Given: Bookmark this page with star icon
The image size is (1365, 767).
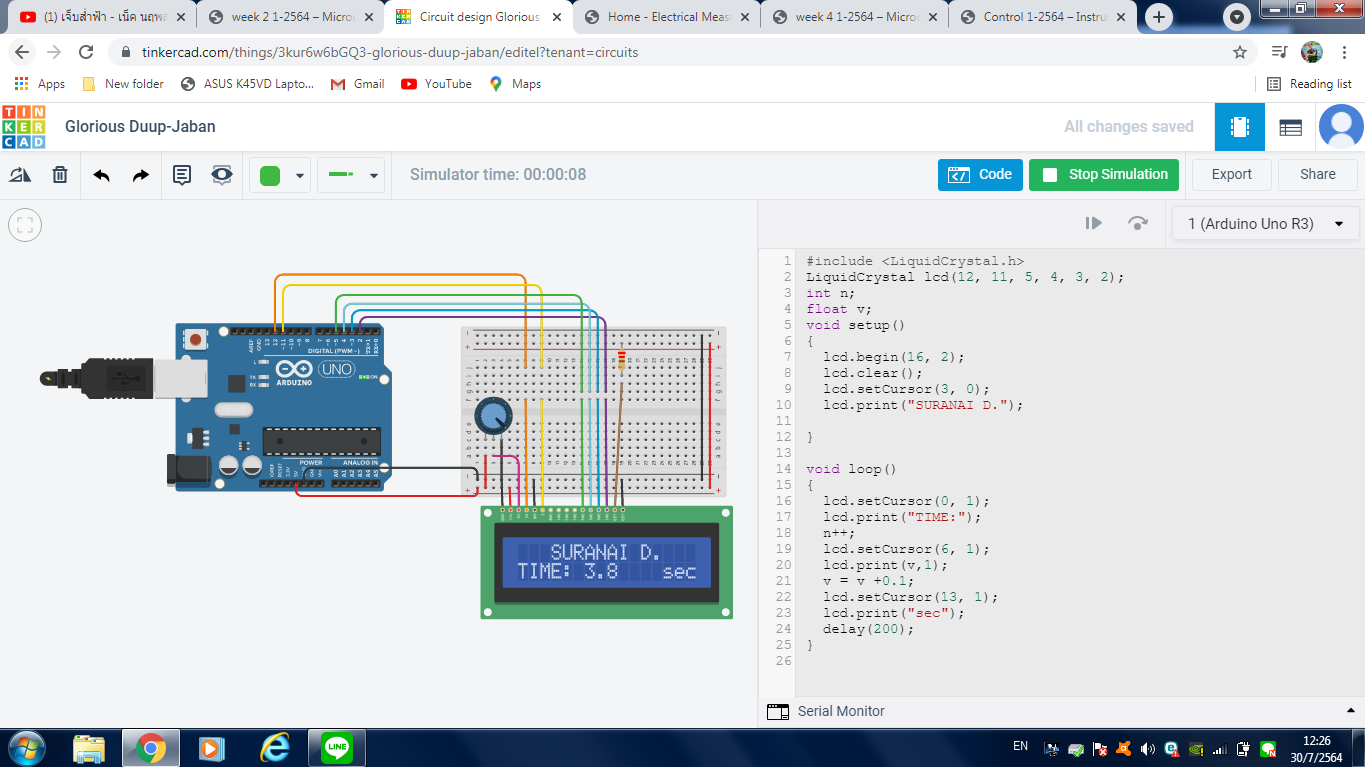Looking at the screenshot, I should pyautogui.click(x=1240, y=52).
